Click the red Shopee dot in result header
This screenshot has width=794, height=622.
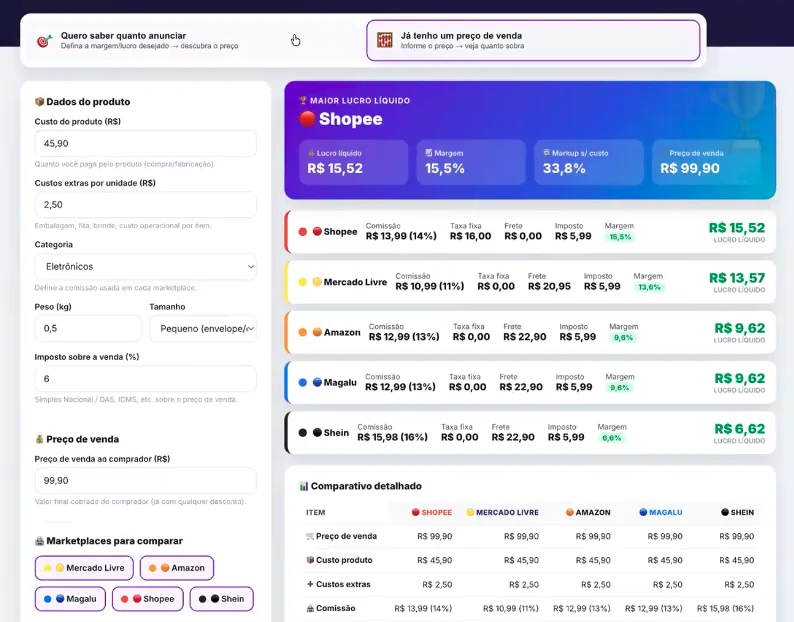[x=307, y=119]
